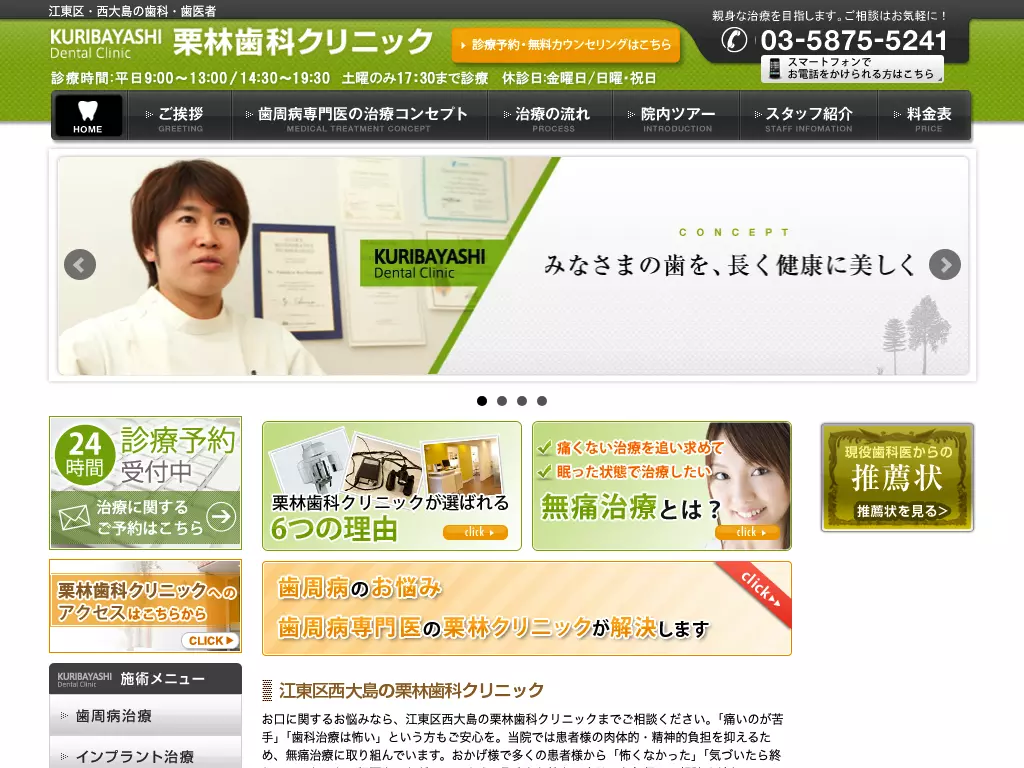Click 痛くない治療を追い求めて checkmark line
Viewport: 1024px width, 768px height.
631,448
